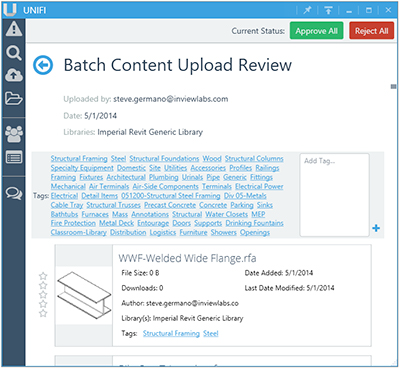Open the Water Closets tag link
Viewport: 400px width, 370px height.
click(226, 214)
